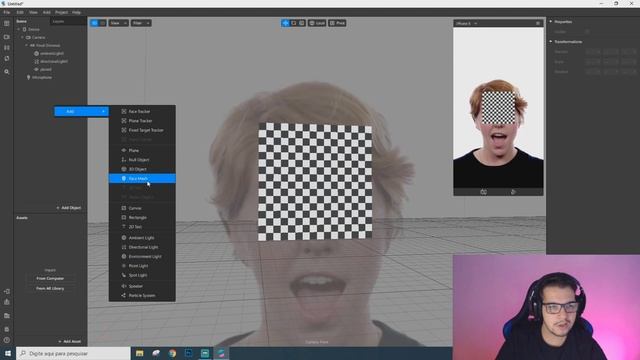This screenshot has height=360, width=640.
Task: Click the Add Asset button
Action: 70,341
